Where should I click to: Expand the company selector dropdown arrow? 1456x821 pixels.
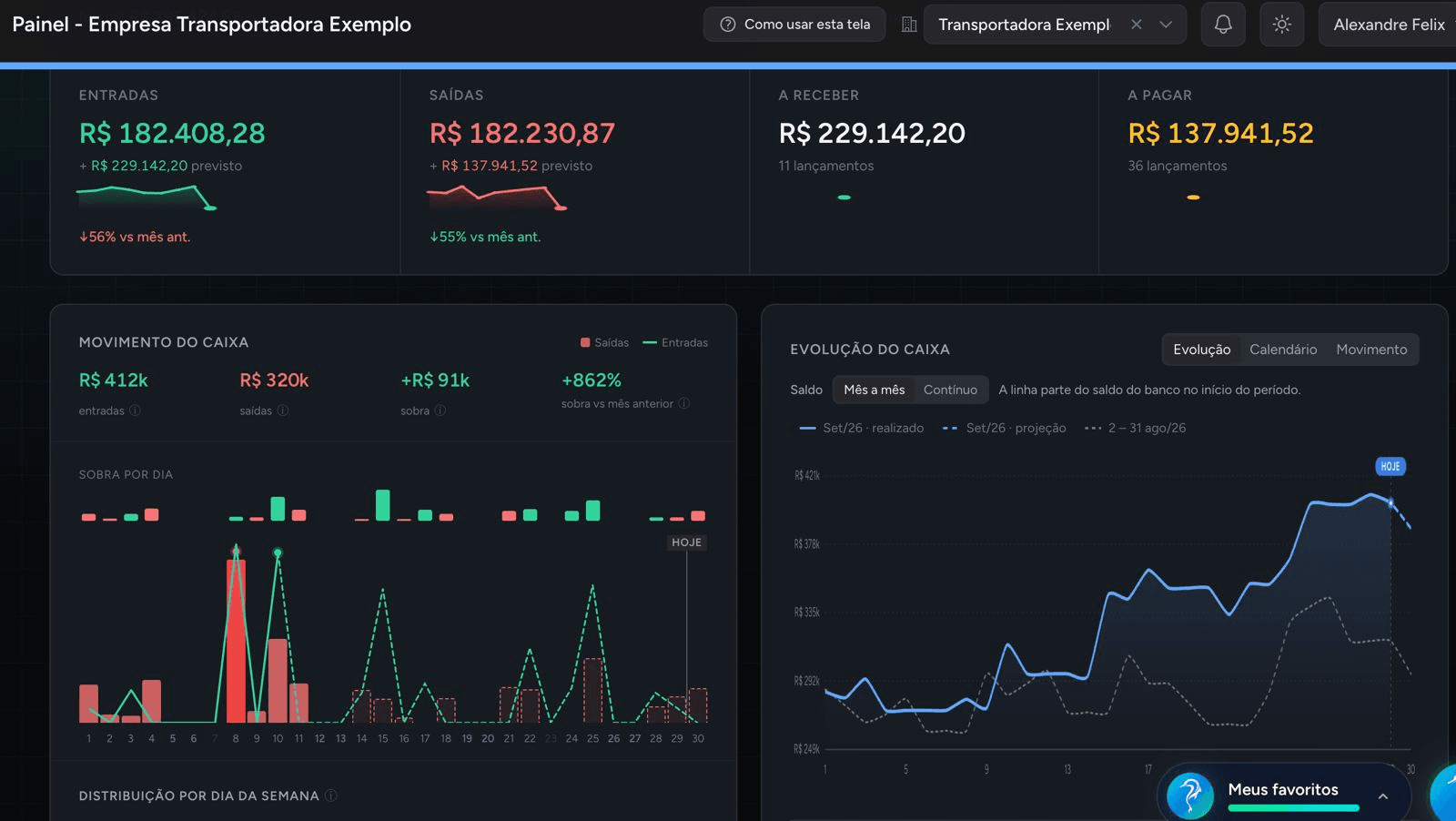point(1166,25)
